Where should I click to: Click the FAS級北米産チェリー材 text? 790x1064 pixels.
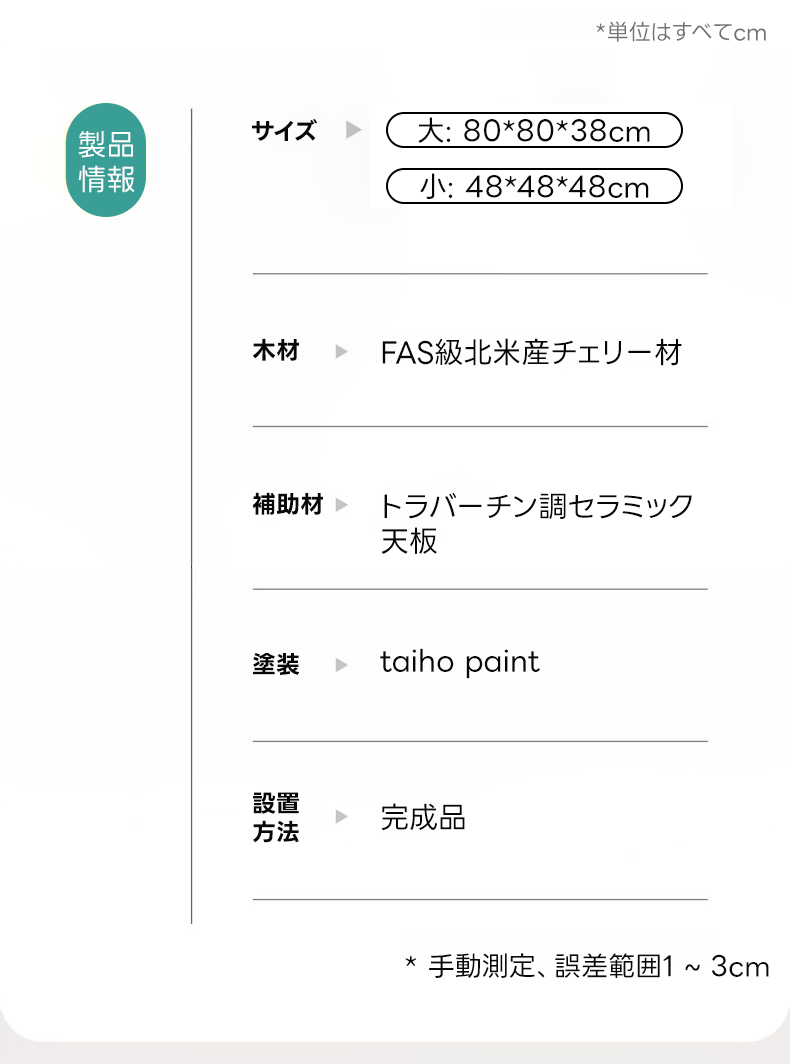(x=531, y=353)
